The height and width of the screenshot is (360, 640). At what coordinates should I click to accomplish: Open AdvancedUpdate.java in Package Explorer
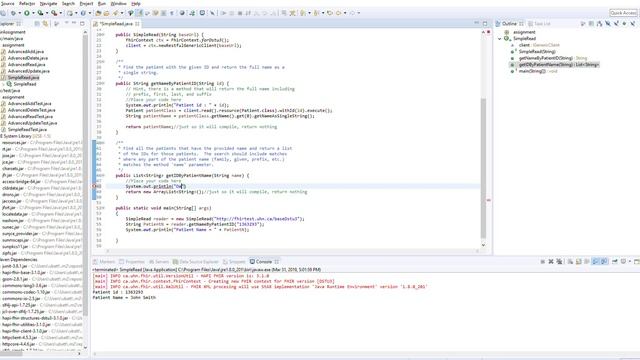pyautogui.click(x=29, y=71)
